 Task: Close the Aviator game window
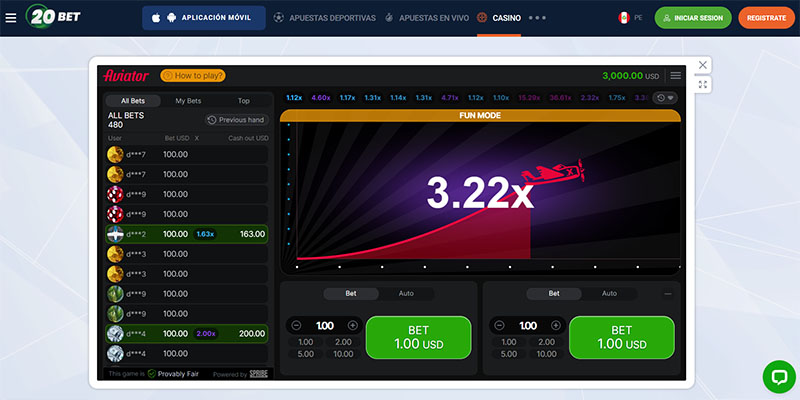coord(703,65)
